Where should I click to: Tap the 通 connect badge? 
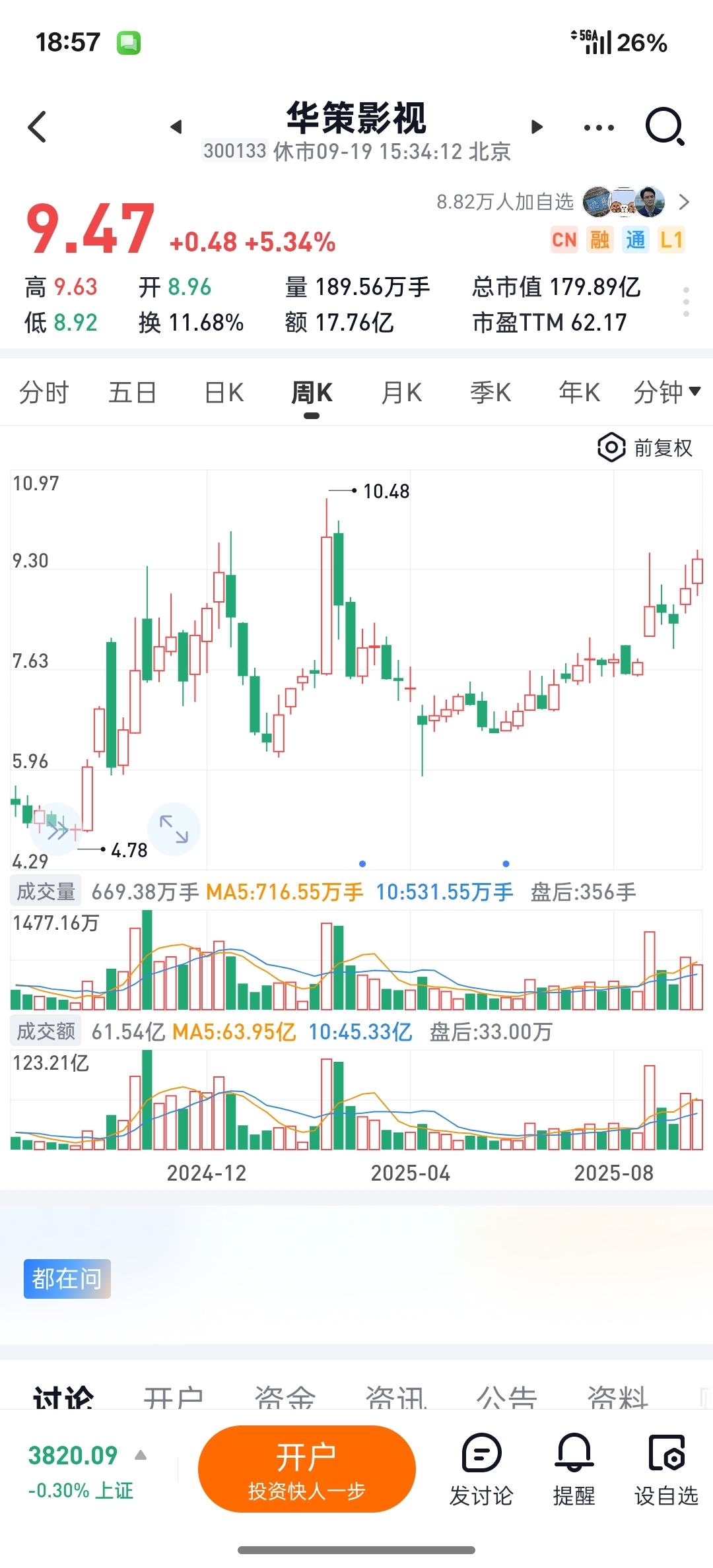(636, 240)
